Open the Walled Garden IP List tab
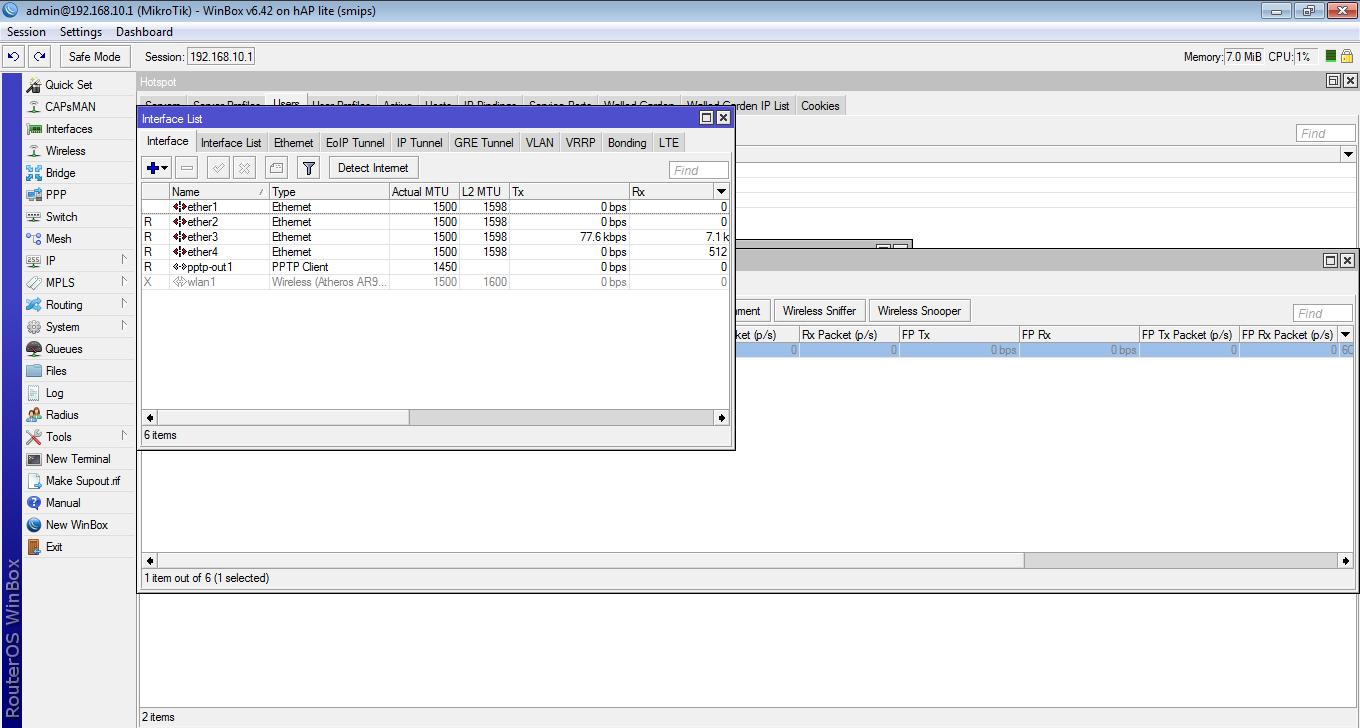Viewport: 1360px width, 728px height. [x=738, y=106]
